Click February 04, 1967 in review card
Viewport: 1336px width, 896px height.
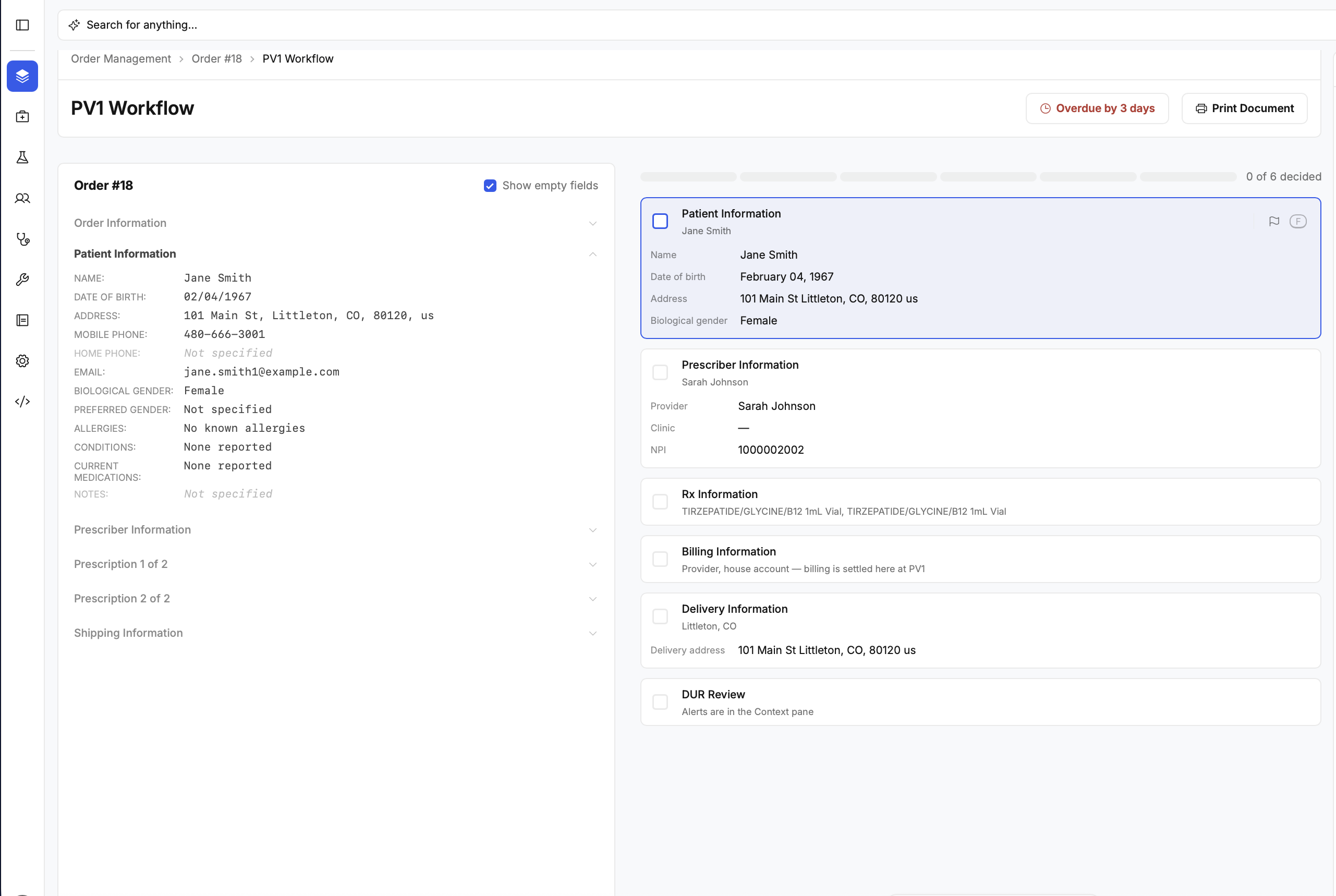(x=786, y=277)
